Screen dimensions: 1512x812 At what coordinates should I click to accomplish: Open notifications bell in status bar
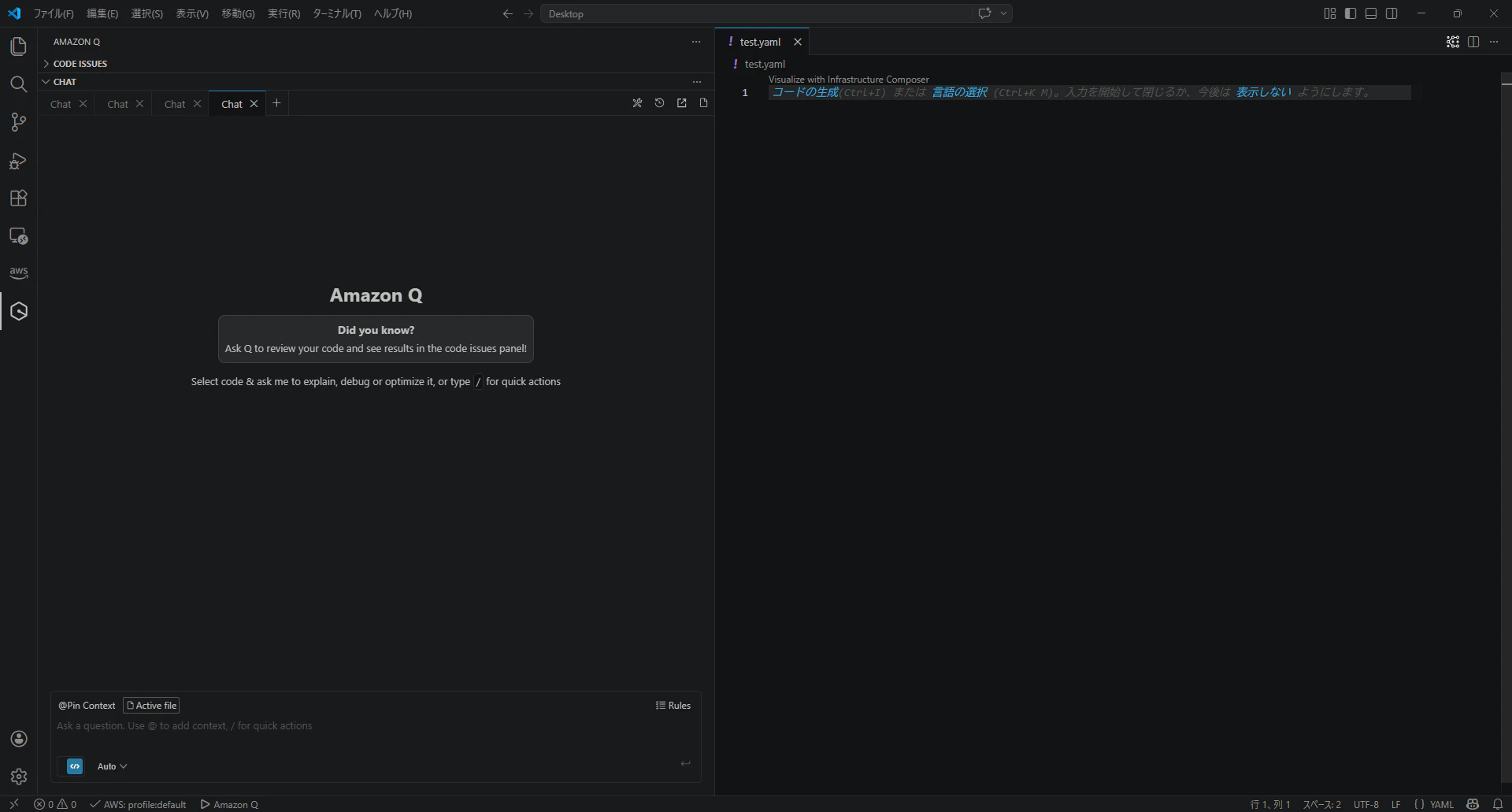point(1498,804)
